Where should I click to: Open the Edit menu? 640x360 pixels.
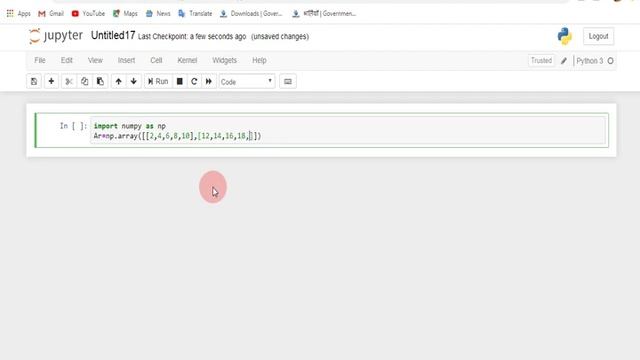pos(67,60)
